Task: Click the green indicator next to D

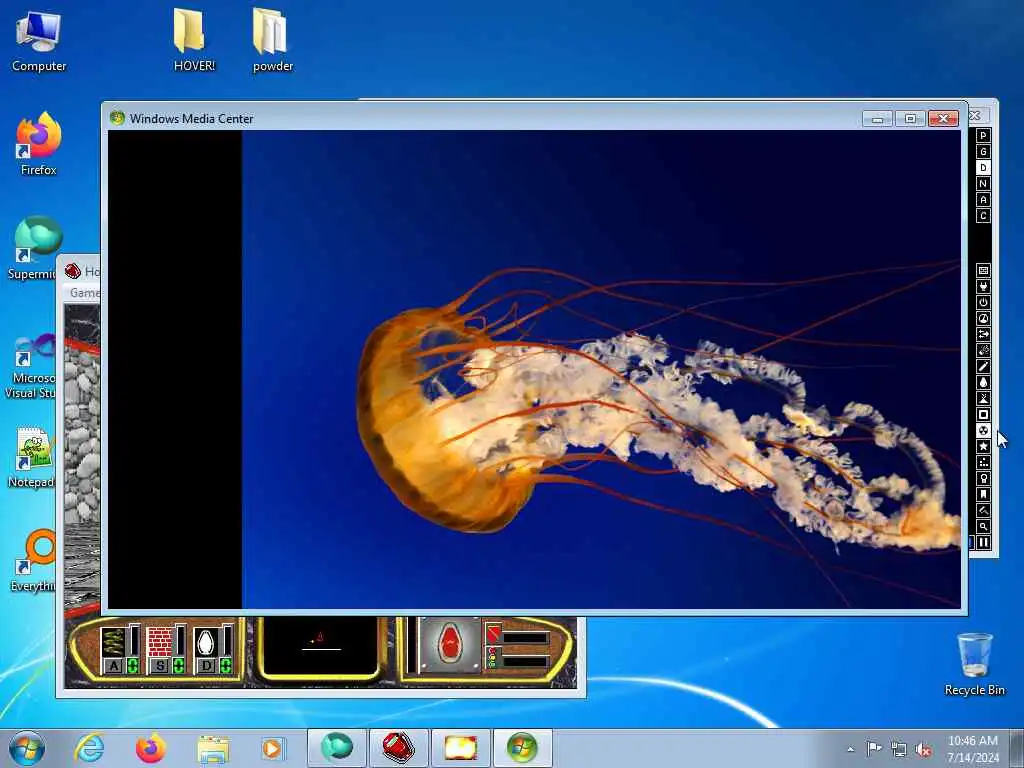Action: point(225,666)
